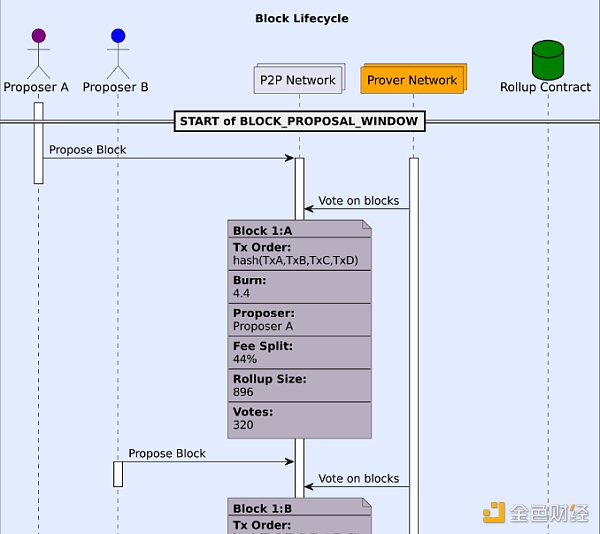Select the orange Prover Network box
This screenshot has width=600, height=534.
click(x=411, y=80)
